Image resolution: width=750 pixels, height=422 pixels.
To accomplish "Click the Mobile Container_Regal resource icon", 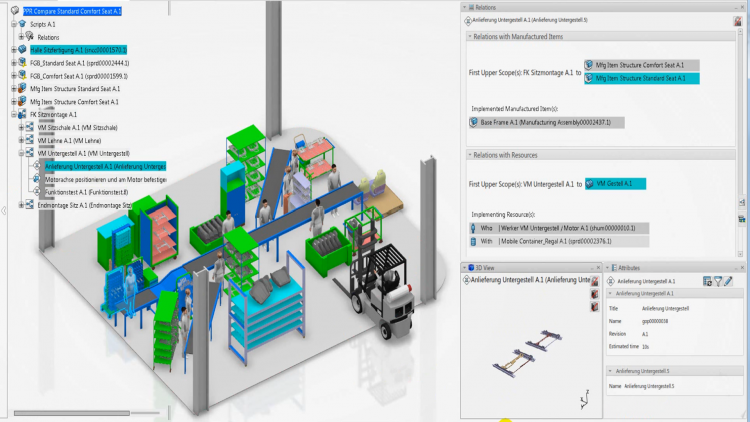I will click(x=474, y=241).
